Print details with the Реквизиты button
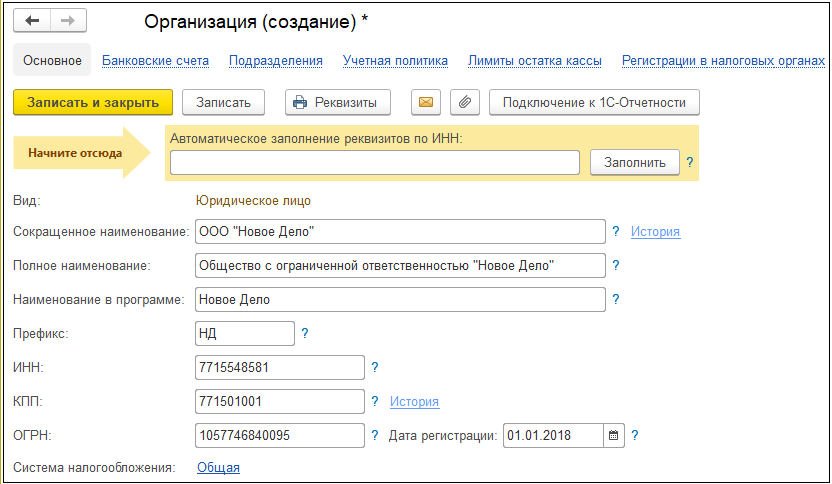832x484 pixels. [338, 102]
